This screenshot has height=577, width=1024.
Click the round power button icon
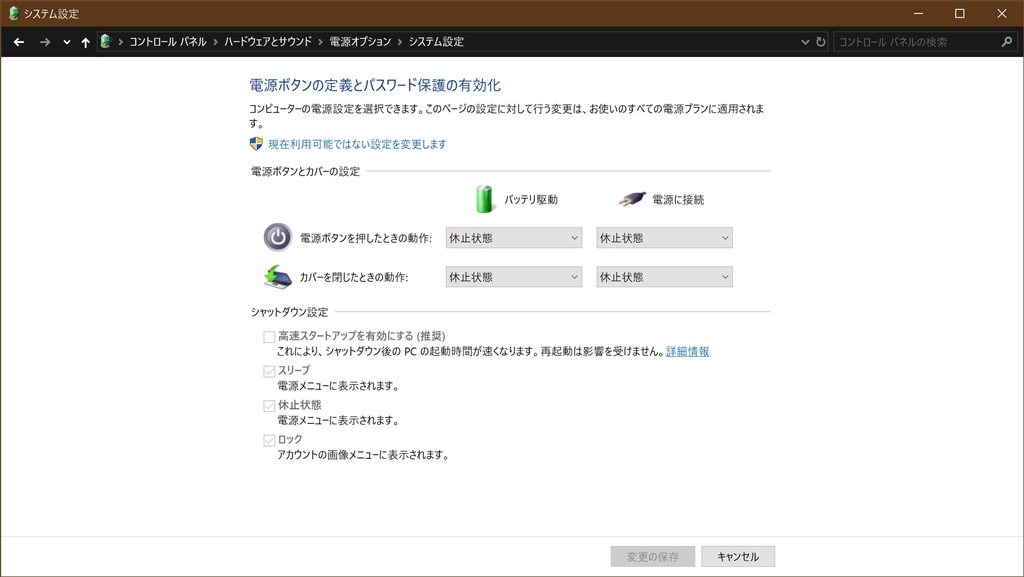(x=278, y=238)
